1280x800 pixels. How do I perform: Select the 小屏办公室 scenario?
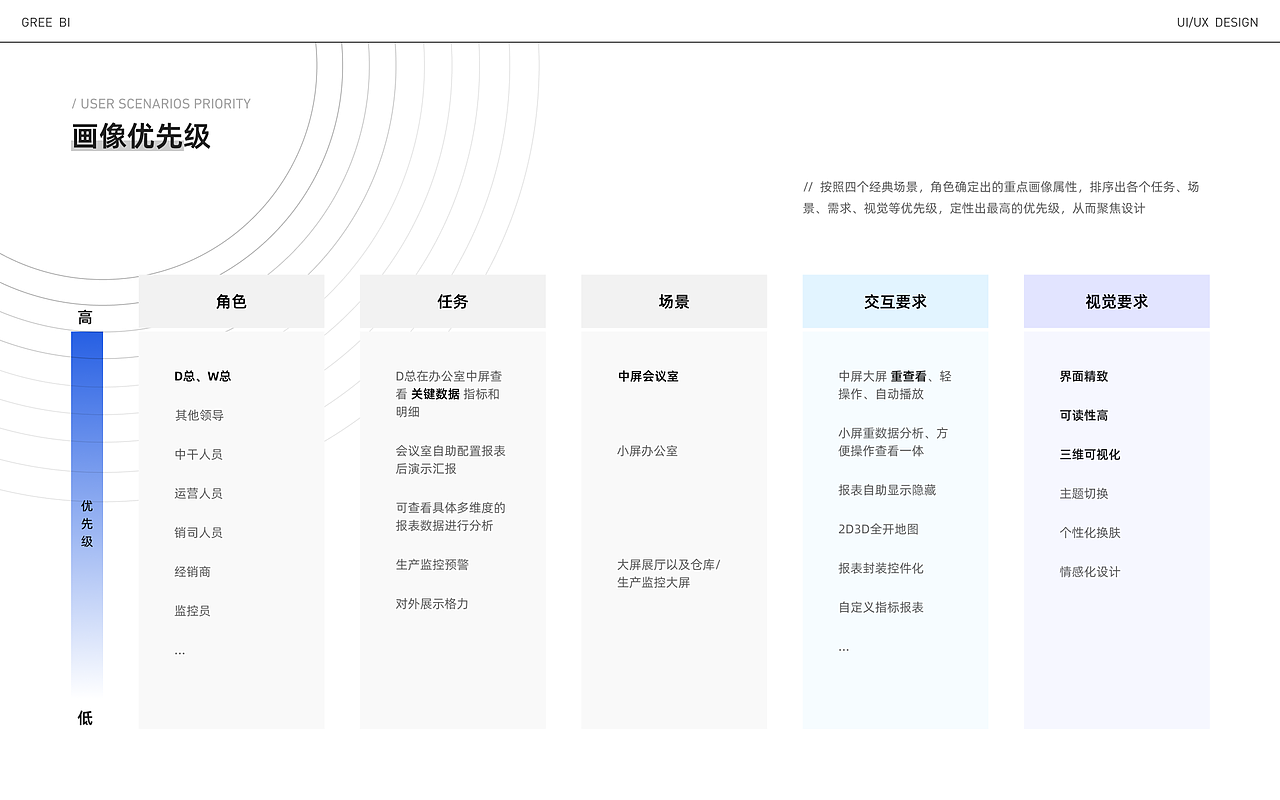(x=646, y=451)
